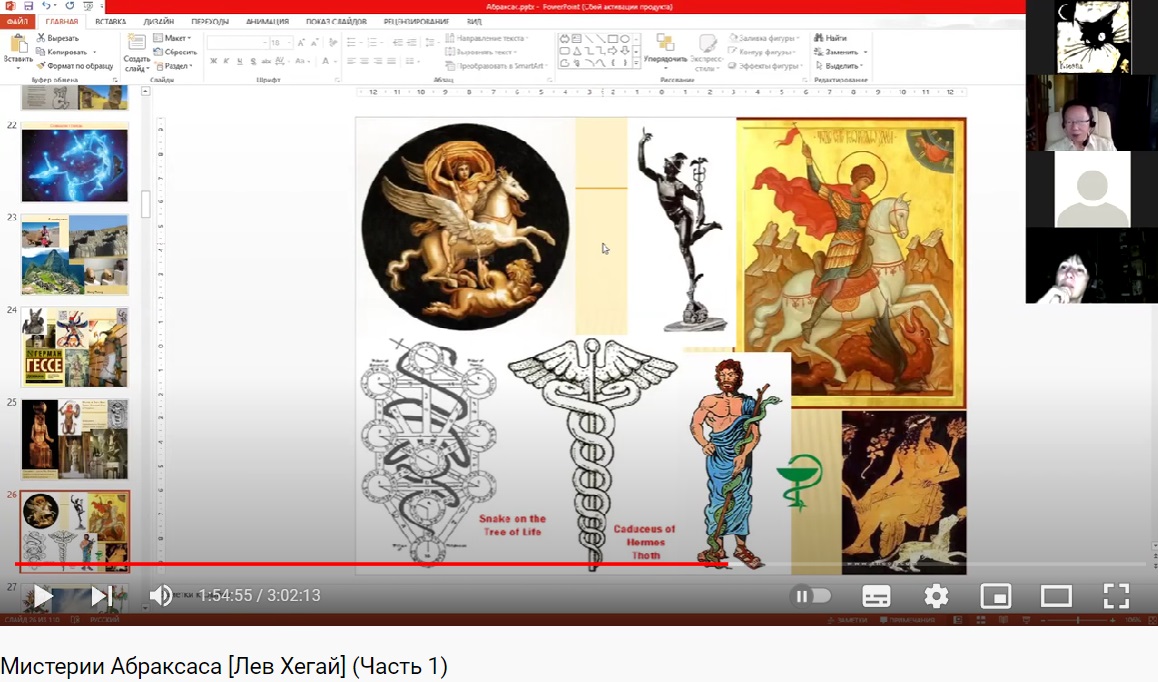The height and width of the screenshot is (682, 1158).
Task: Open the ПОКАЗ СЛАЙДОВ tab
Action: click(336, 21)
